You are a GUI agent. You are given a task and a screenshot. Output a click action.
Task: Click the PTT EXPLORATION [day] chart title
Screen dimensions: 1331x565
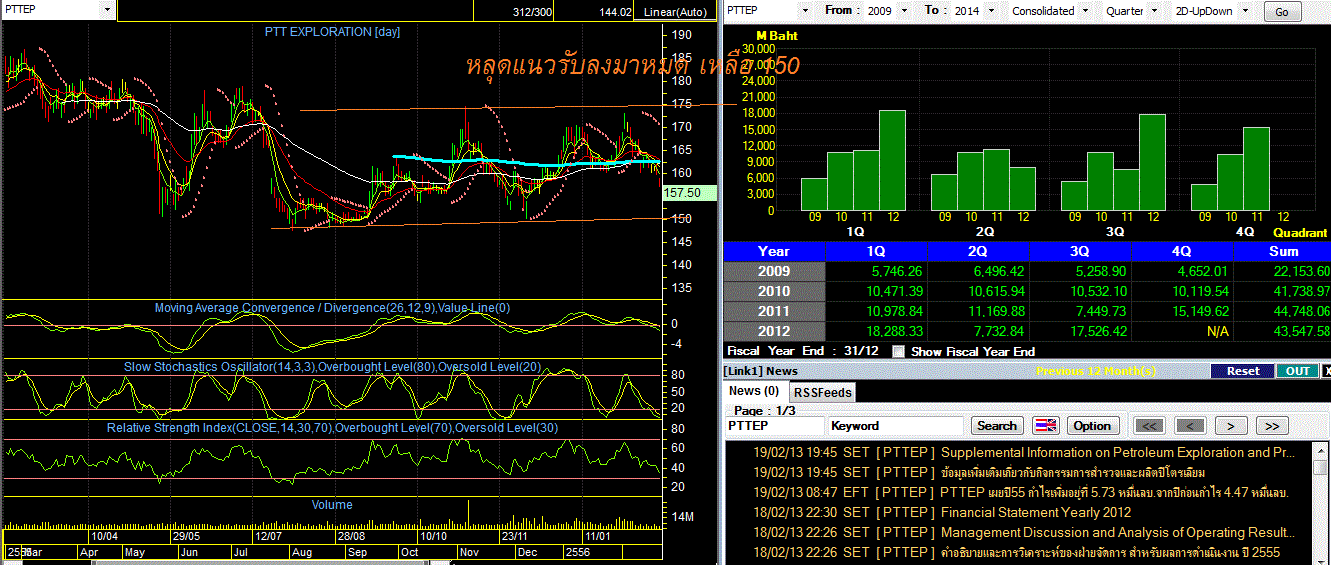[x=332, y=32]
